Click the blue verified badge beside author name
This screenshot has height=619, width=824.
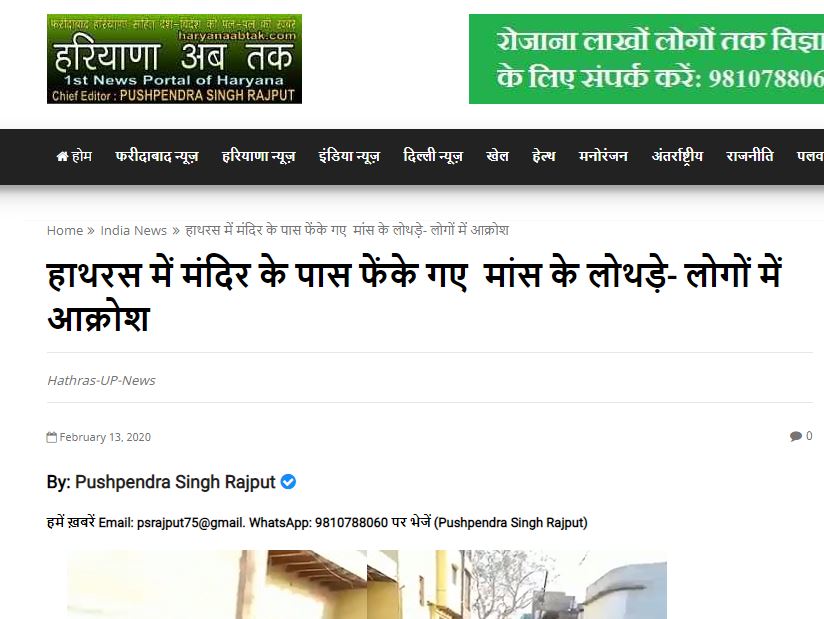pyautogui.click(x=288, y=481)
